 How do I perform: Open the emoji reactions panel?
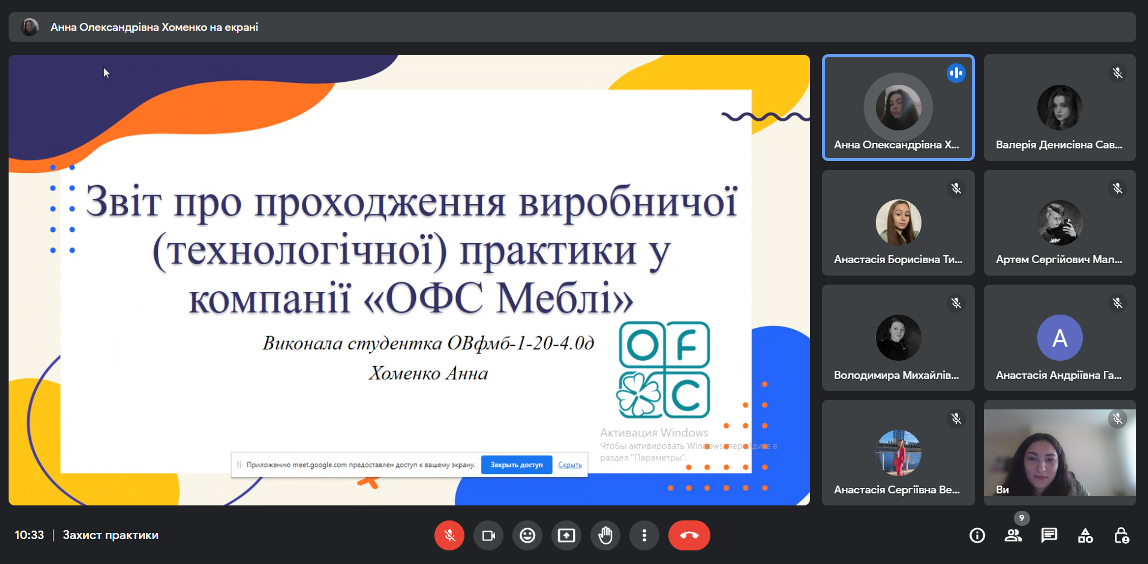point(527,535)
